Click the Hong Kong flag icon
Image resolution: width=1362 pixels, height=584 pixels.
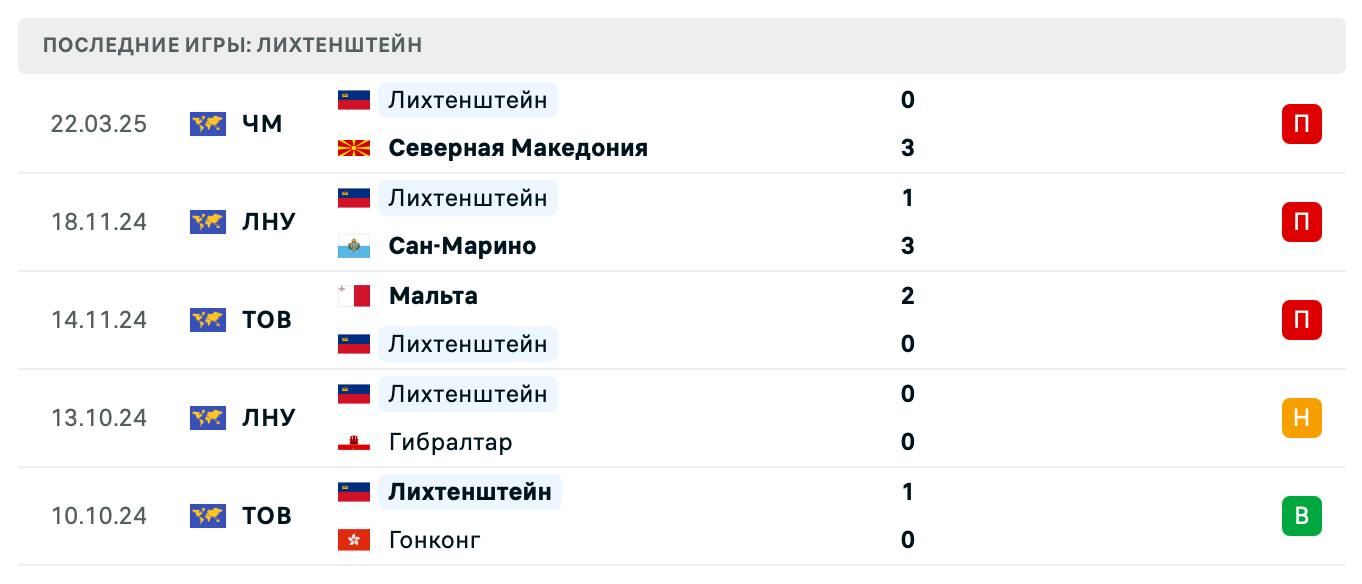(354, 540)
